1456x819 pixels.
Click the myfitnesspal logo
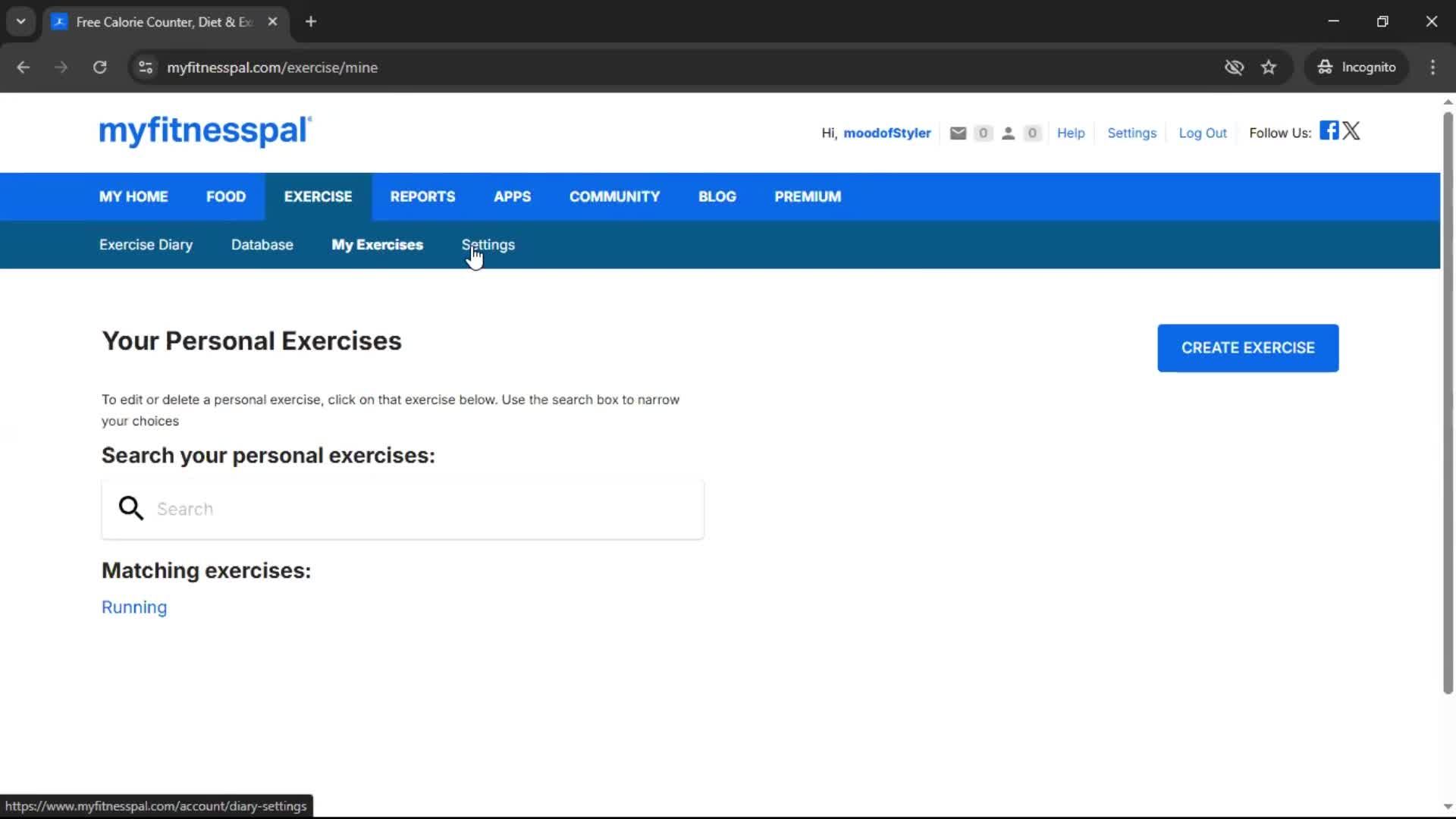[x=205, y=131]
